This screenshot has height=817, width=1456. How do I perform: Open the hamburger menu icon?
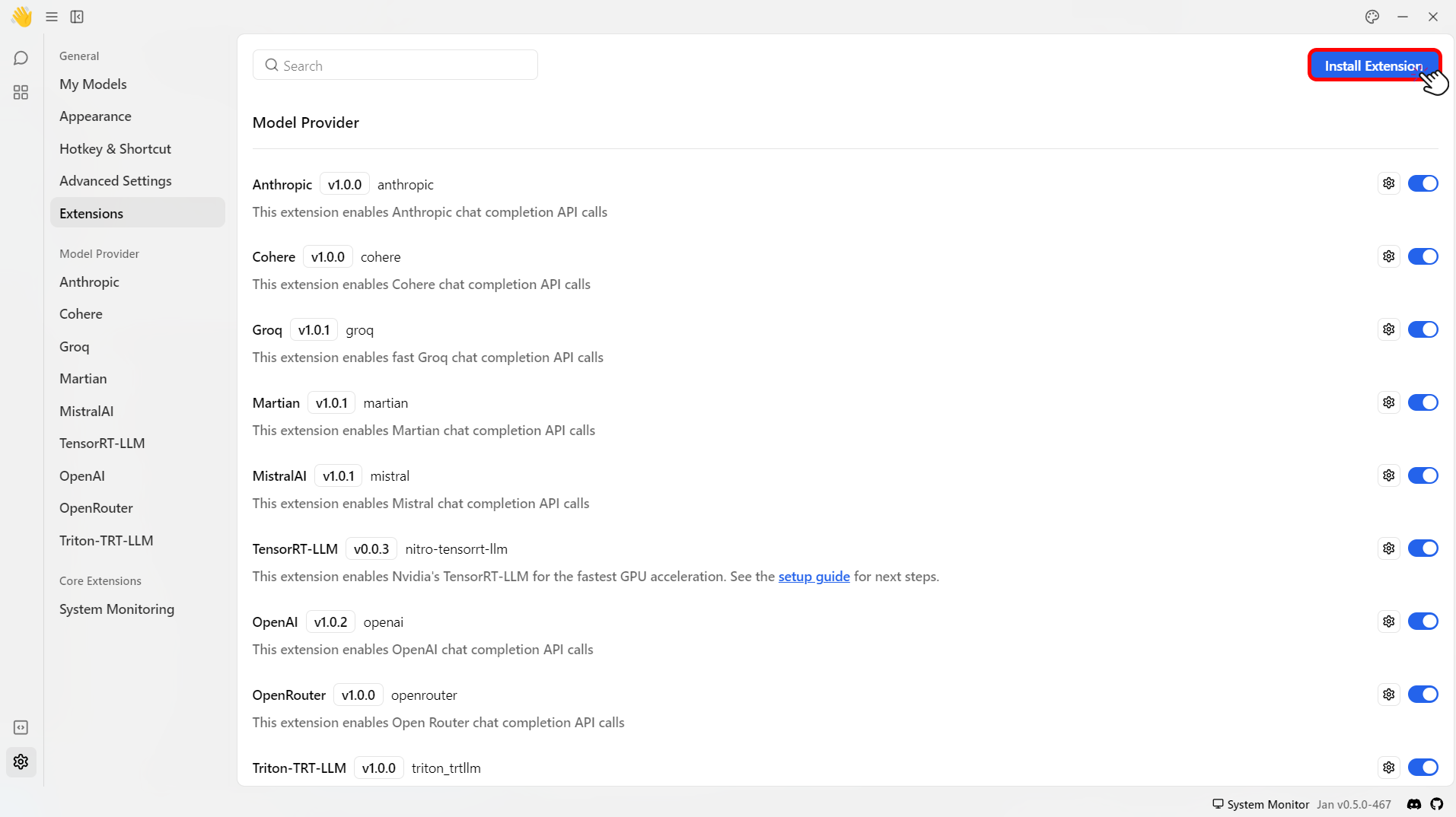[52, 17]
